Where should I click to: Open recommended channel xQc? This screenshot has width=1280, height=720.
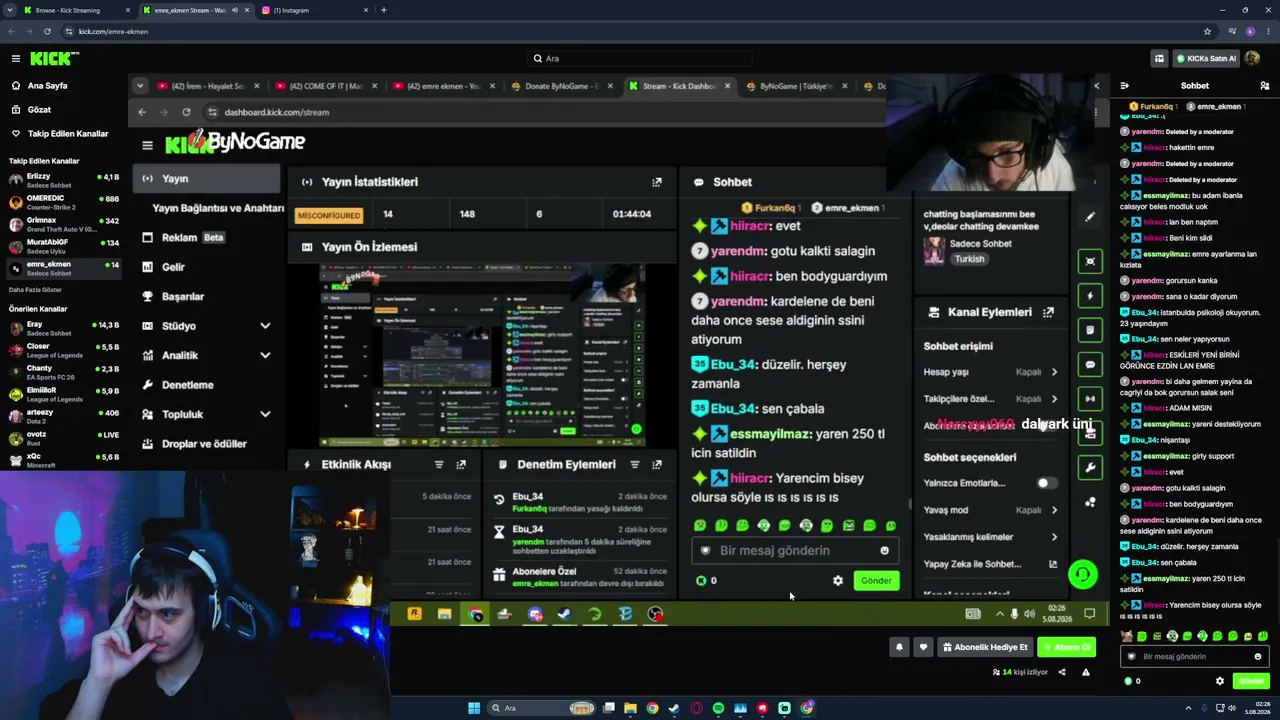pos(64,460)
